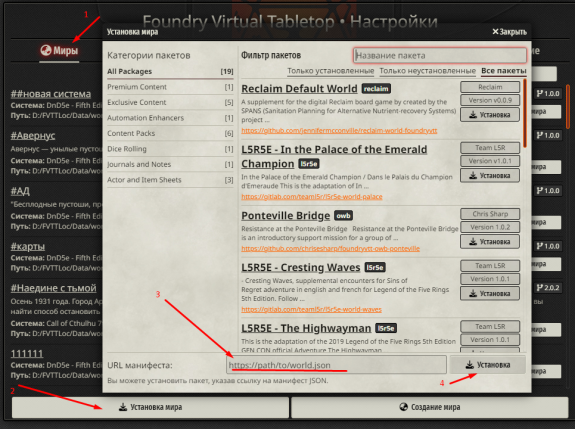Select Premium Content category
575x429 pixels.
pos(170,87)
